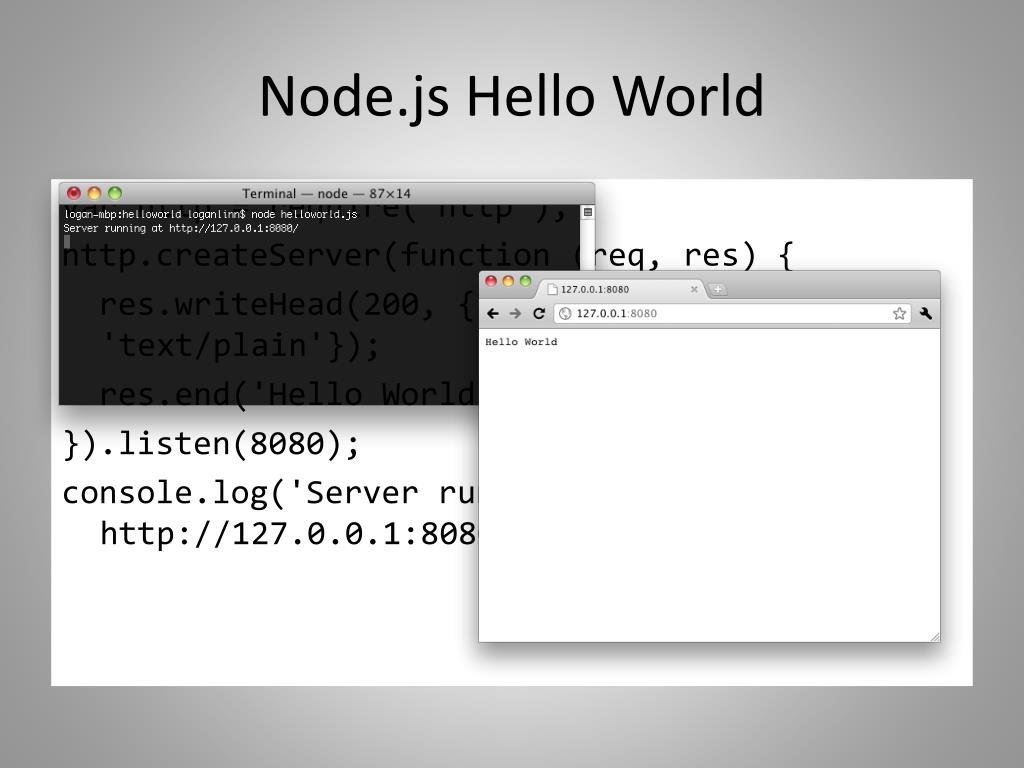
Task: Click the '}).listen(8080);' code line
Action: (x=212, y=445)
